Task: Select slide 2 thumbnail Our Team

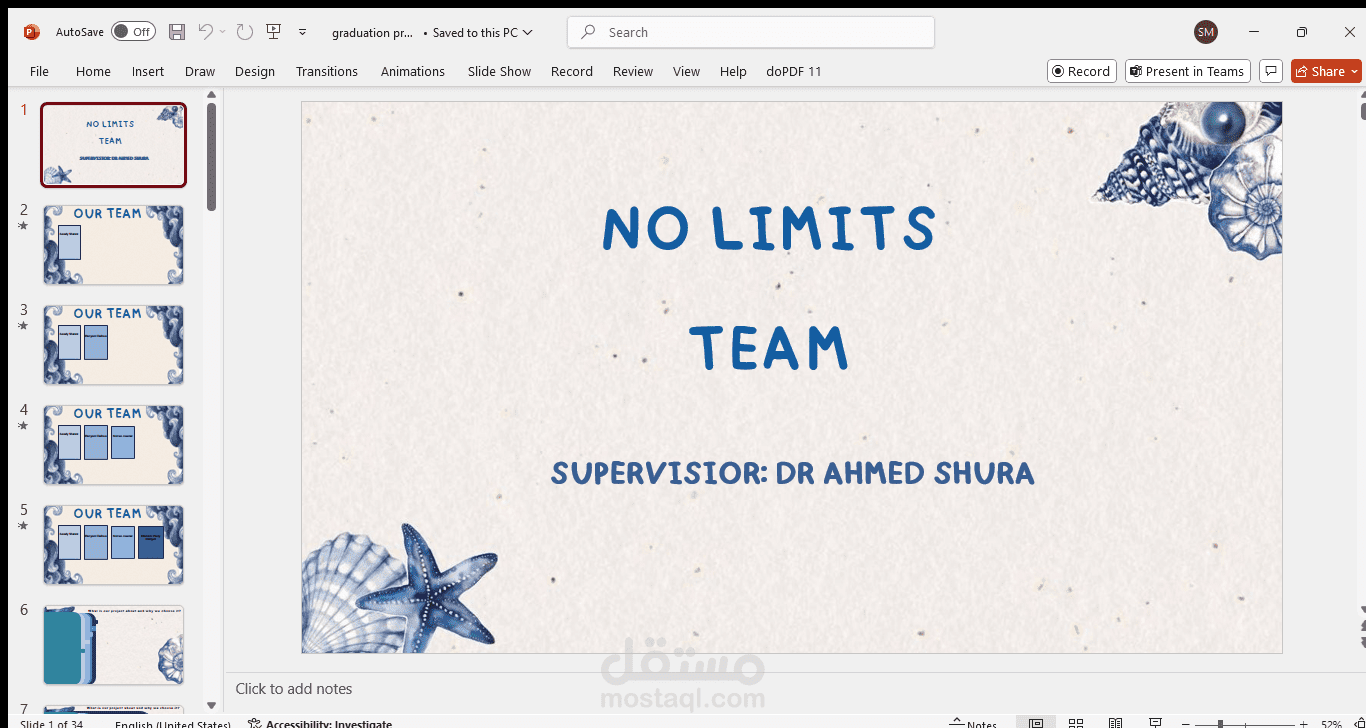Action: pos(113,245)
